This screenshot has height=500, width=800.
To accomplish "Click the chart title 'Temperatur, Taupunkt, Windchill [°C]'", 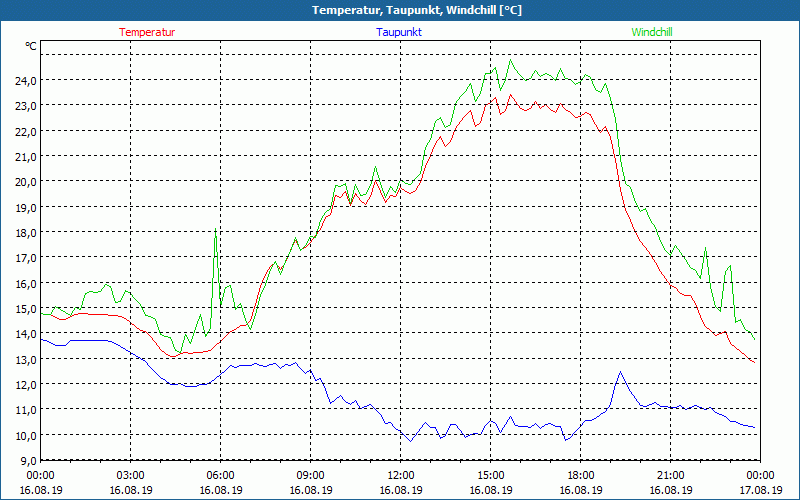I will point(417,10).
